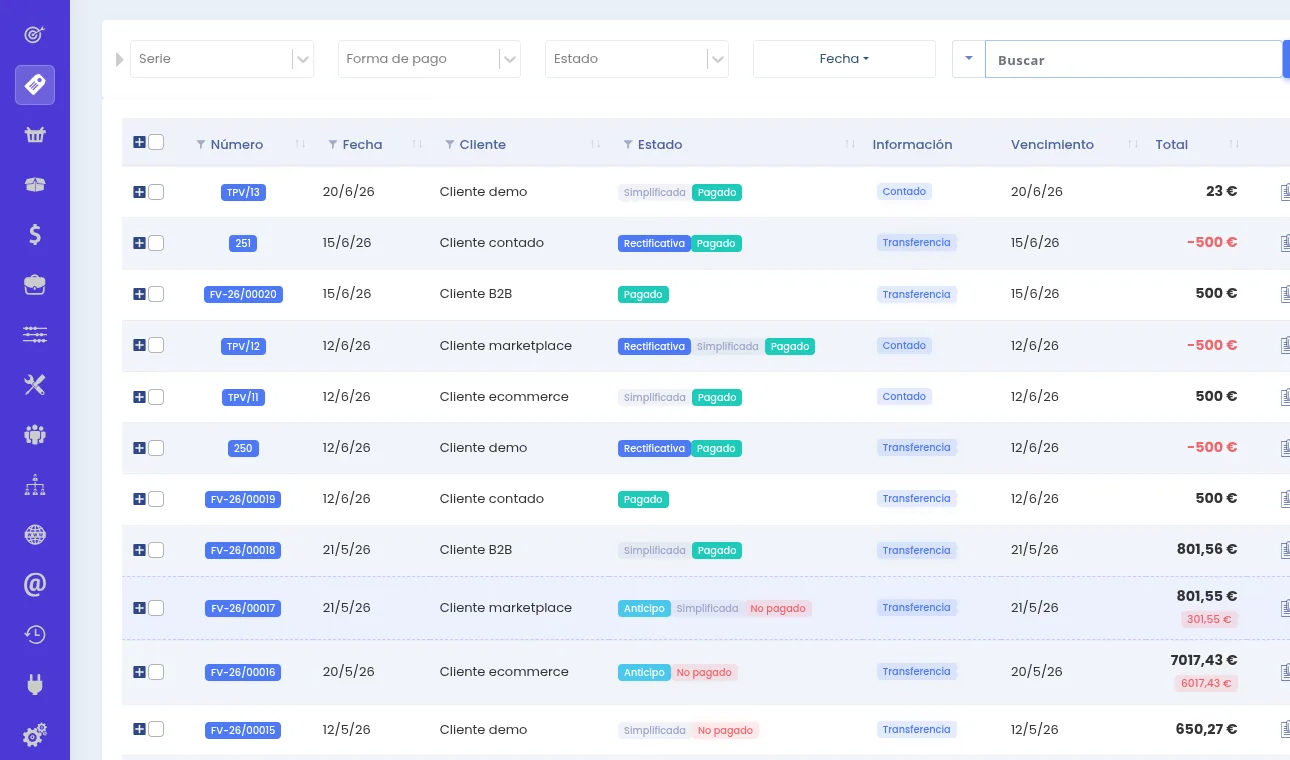The image size is (1290, 760).
Task: Tick the select-all checkbox in table header
Action: [156, 142]
